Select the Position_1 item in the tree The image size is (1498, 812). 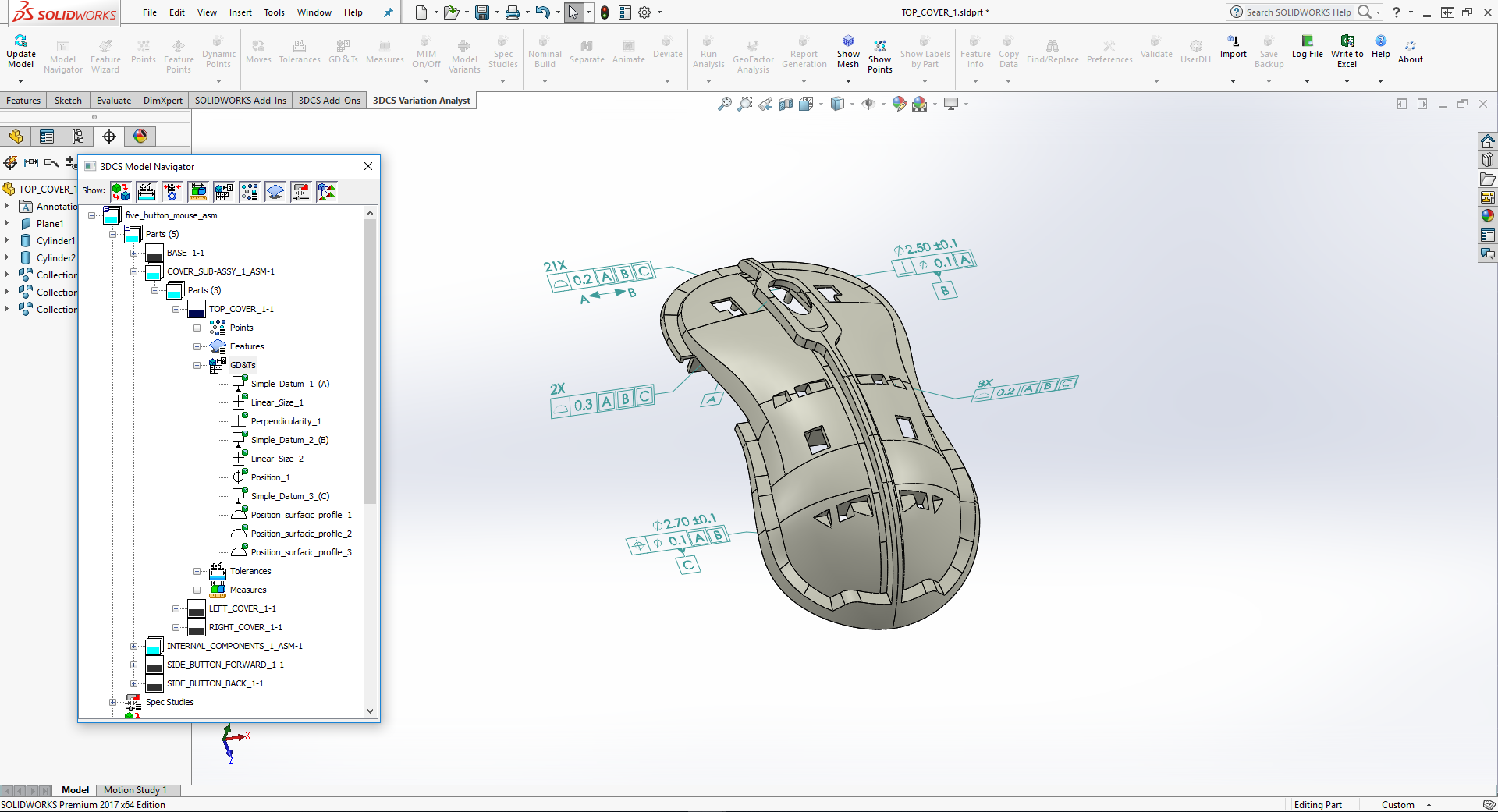pyautogui.click(x=269, y=477)
